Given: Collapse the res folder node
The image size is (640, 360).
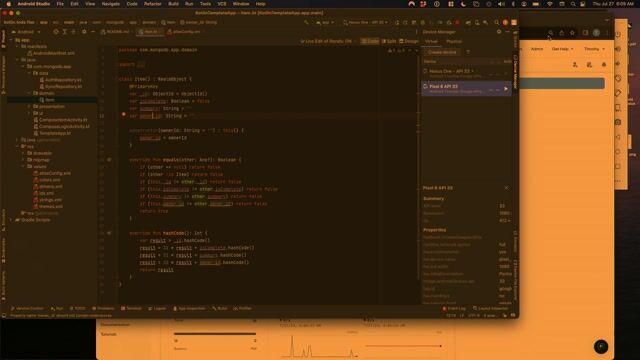Looking at the screenshot, I should coord(18,146).
